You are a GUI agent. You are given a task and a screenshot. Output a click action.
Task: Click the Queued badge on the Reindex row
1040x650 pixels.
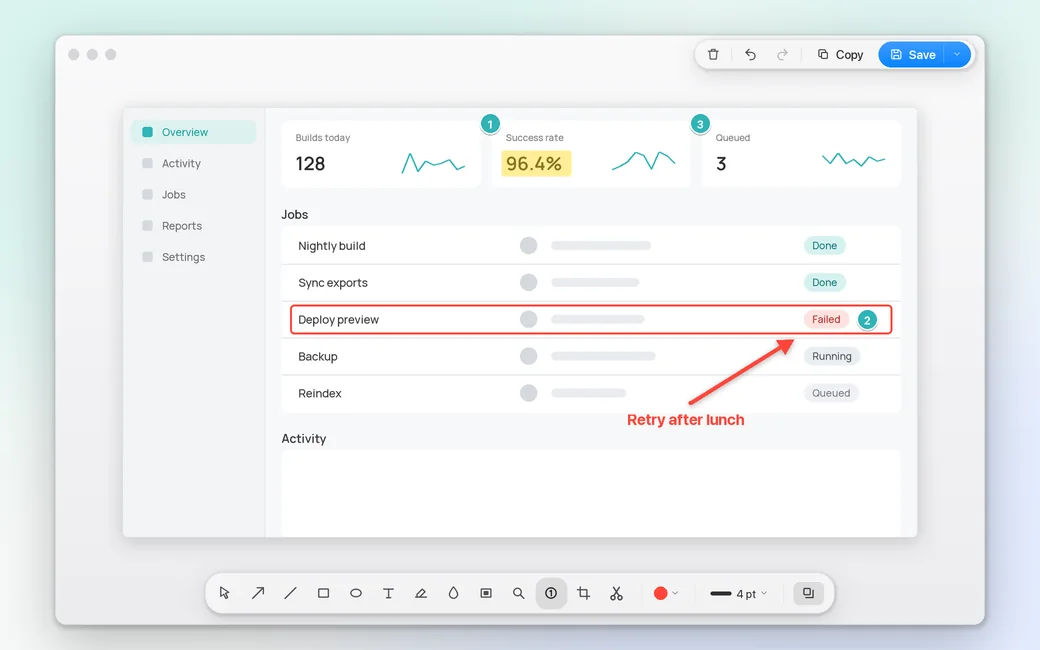[x=831, y=393]
